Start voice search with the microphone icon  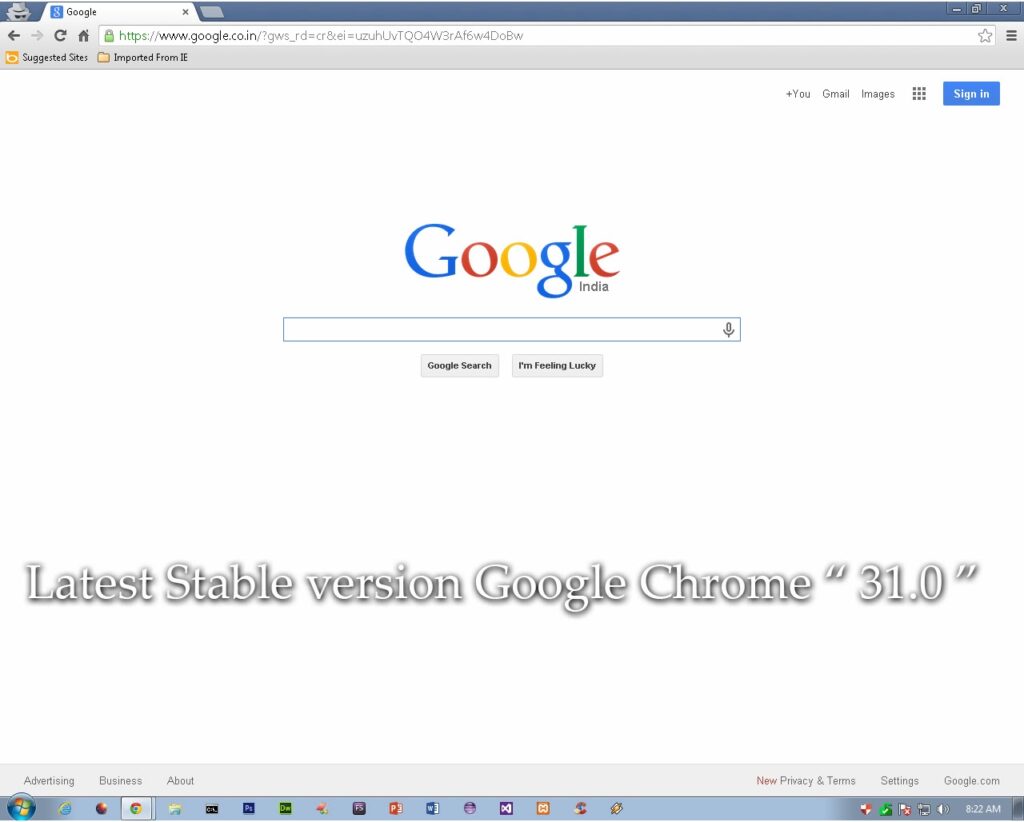click(x=728, y=330)
